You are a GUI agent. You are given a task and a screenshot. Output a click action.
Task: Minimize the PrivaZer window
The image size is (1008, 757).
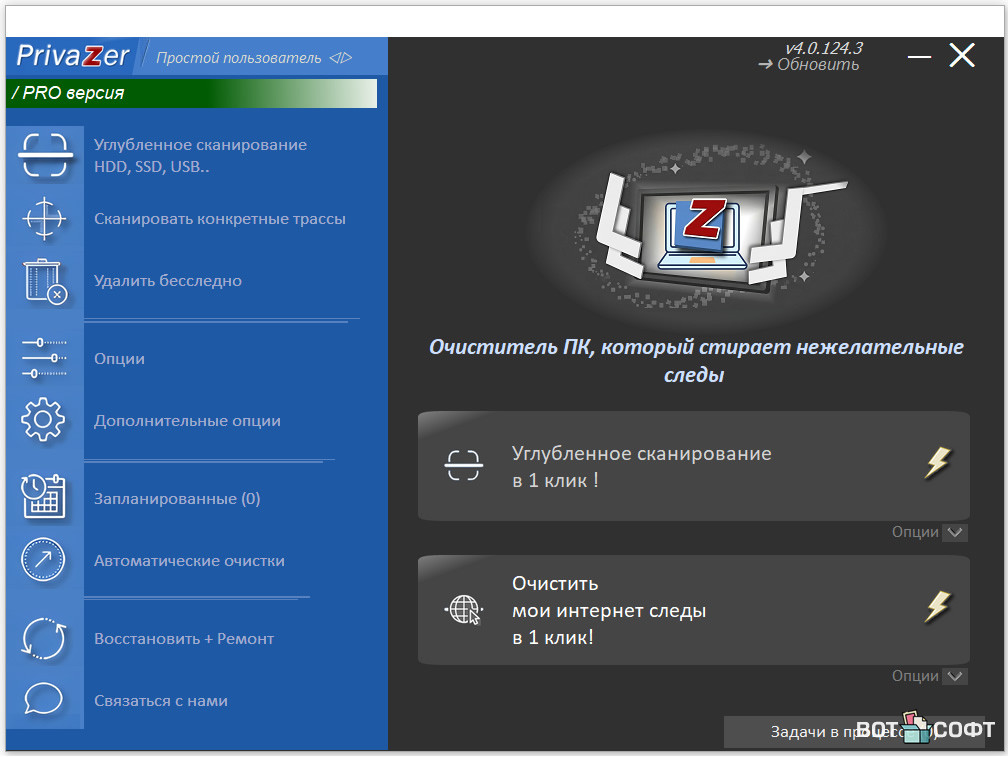[919, 57]
